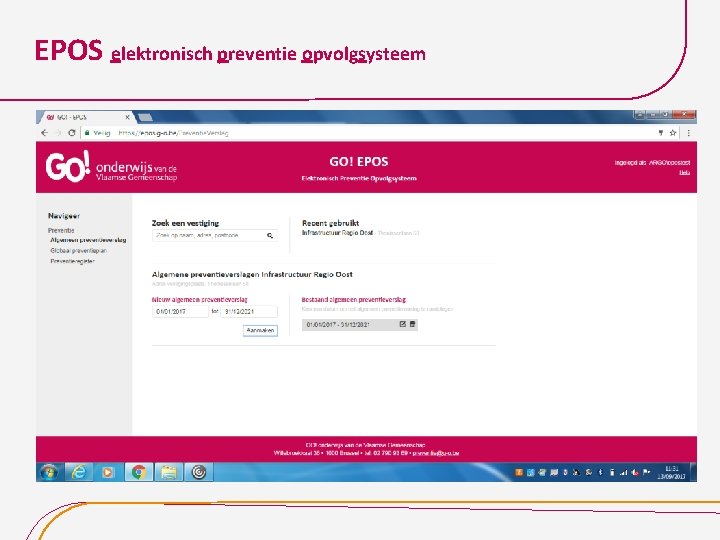Click the delete icon for the existing preventieverslag

tap(412, 324)
